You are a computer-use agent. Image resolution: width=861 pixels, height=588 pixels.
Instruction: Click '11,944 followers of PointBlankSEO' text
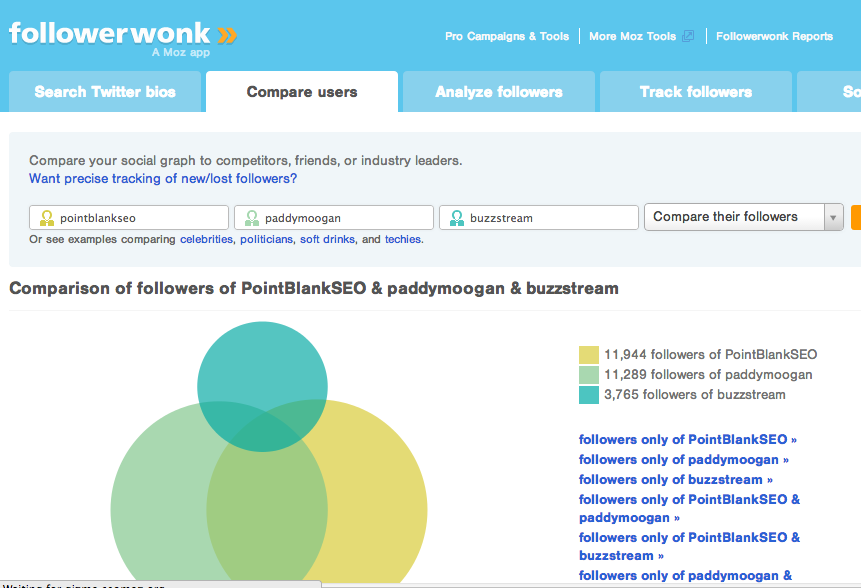click(x=711, y=355)
